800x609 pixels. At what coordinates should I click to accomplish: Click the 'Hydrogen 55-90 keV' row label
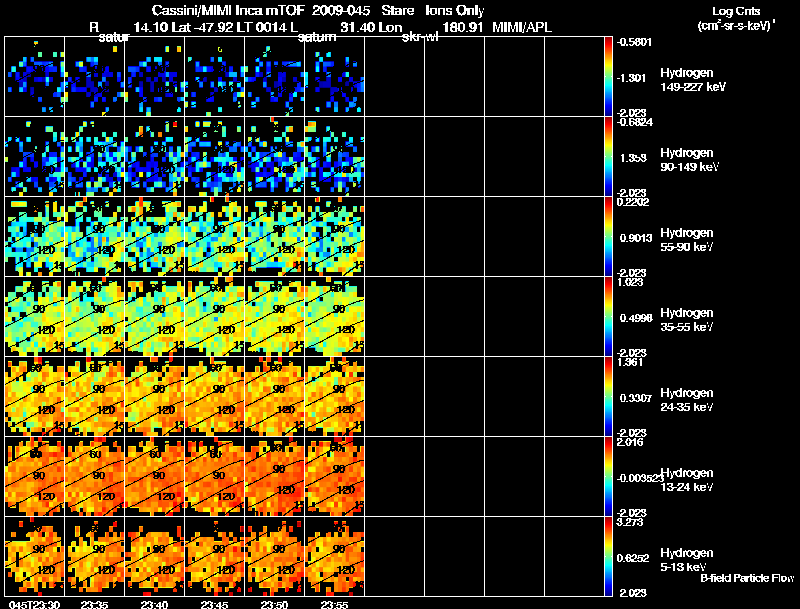[687, 240]
